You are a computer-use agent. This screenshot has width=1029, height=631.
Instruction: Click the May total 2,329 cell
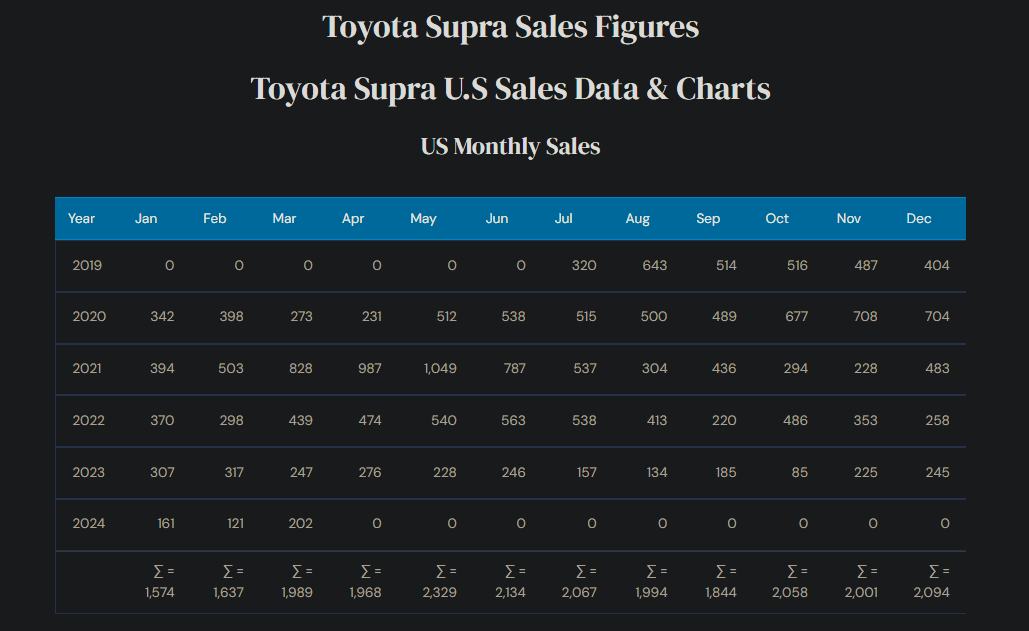click(440, 582)
